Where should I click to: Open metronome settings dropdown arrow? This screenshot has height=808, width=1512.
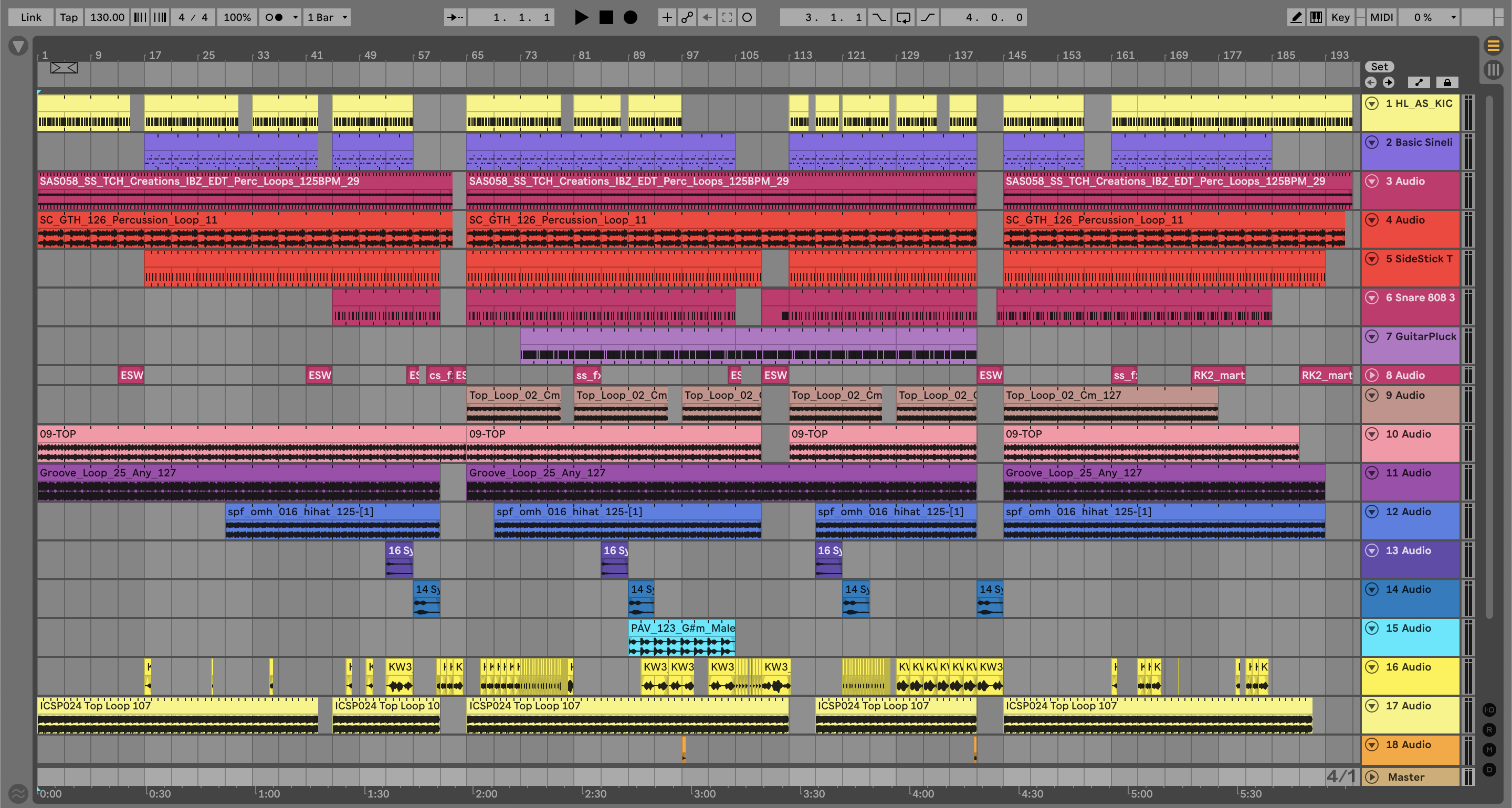click(x=295, y=18)
